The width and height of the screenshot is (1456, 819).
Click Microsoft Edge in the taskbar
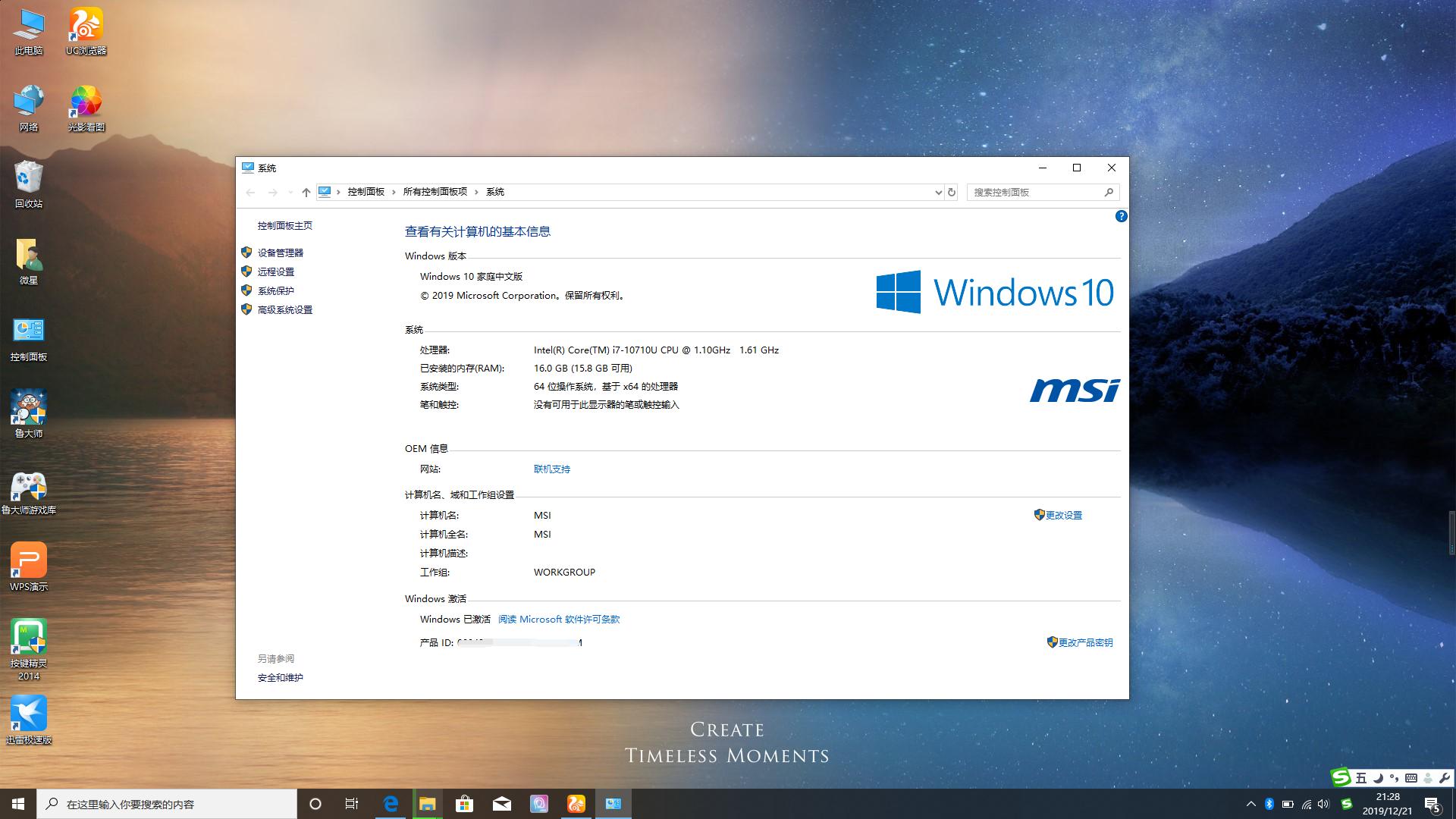(x=391, y=804)
